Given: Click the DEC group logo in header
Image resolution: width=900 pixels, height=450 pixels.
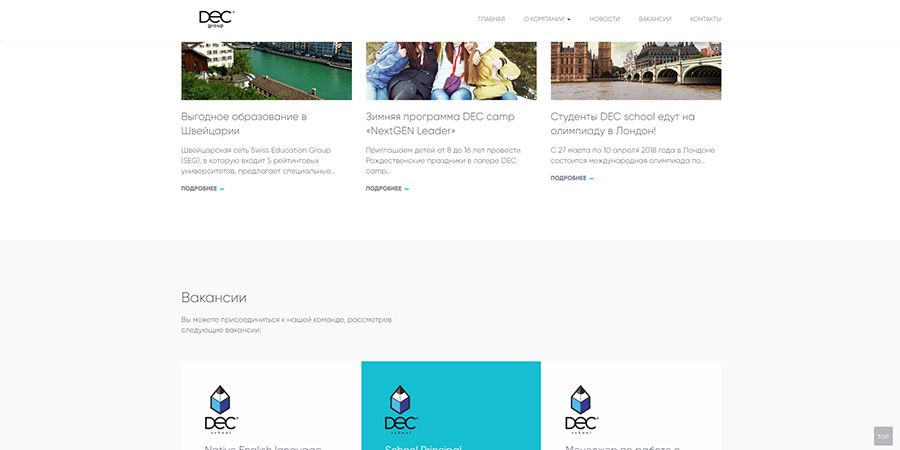Looking at the screenshot, I should click(x=216, y=19).
